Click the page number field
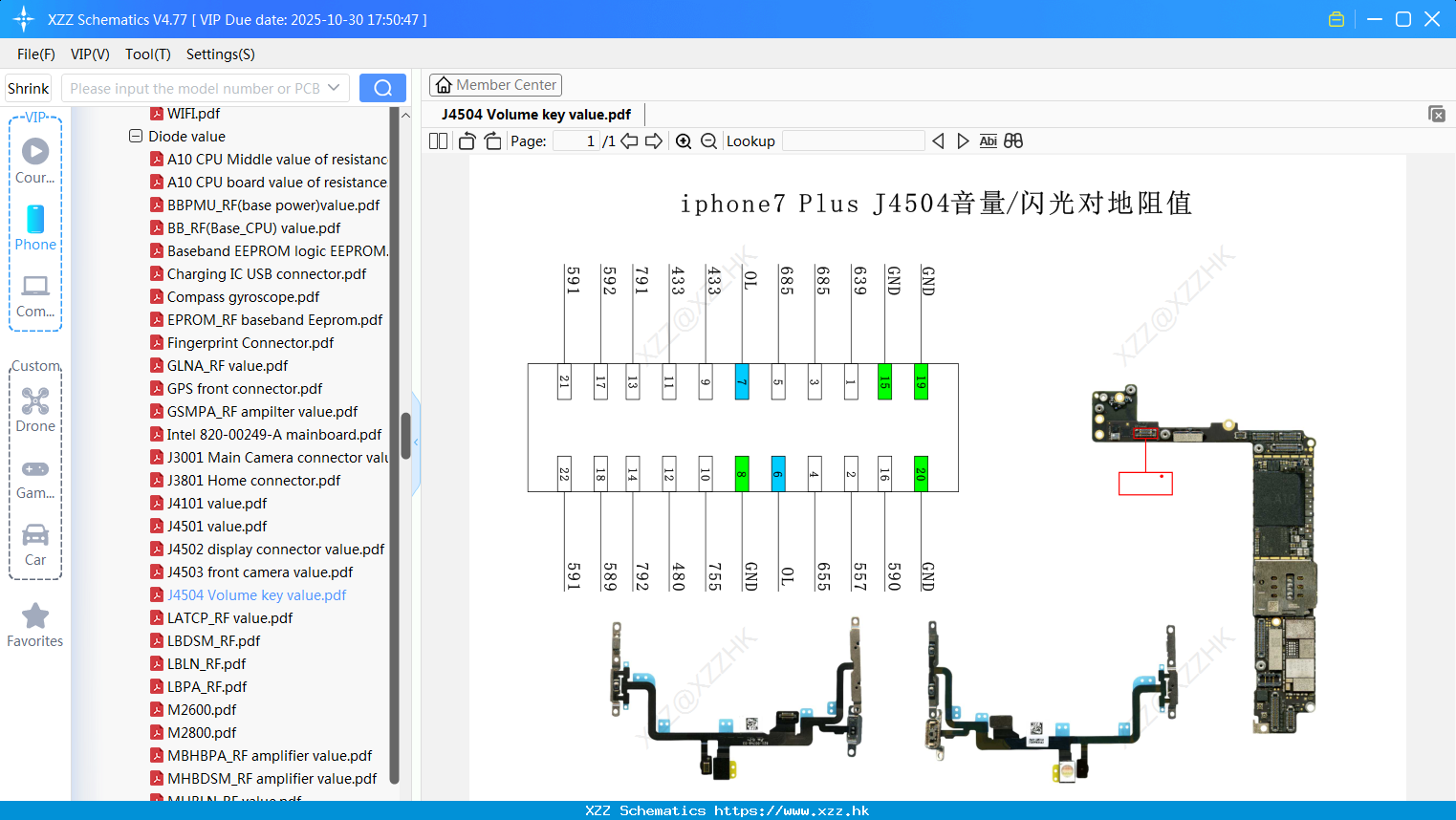The image size is (1456, 820). pyautogui.click(x=576, y=141)
